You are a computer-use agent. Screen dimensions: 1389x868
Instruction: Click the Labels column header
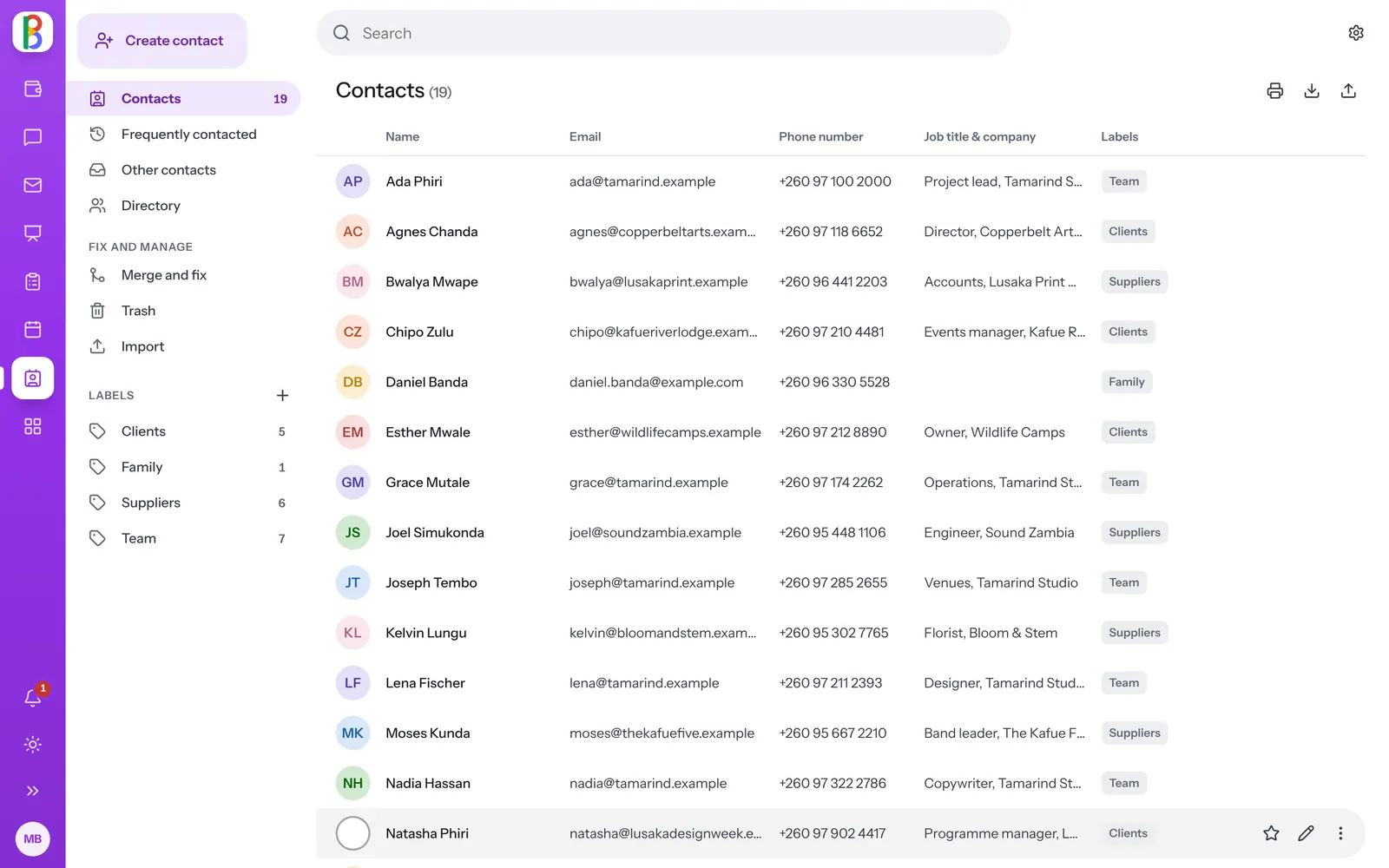click(x=1119, y=137)
